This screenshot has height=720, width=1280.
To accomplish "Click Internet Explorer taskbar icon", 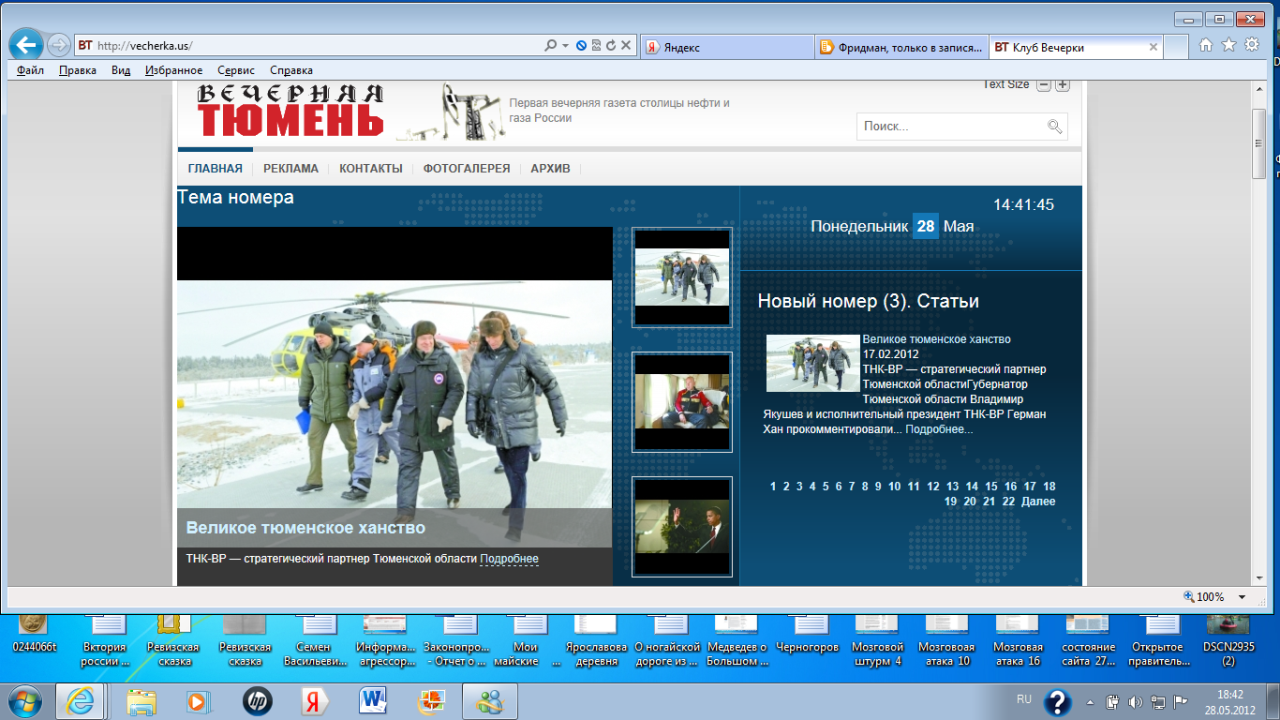I will click(80, 702).
